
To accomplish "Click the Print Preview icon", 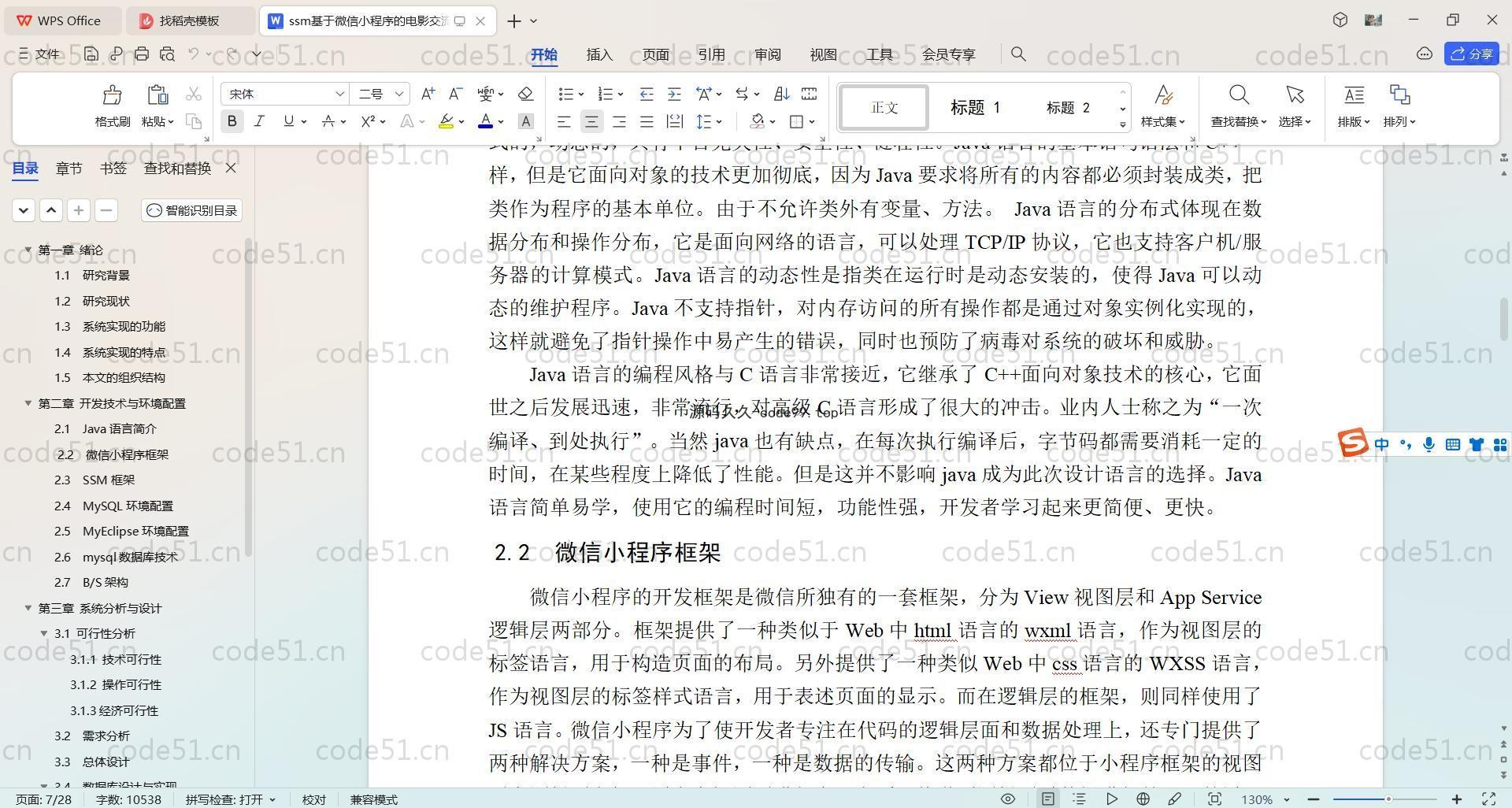I will tap(167, 54).
